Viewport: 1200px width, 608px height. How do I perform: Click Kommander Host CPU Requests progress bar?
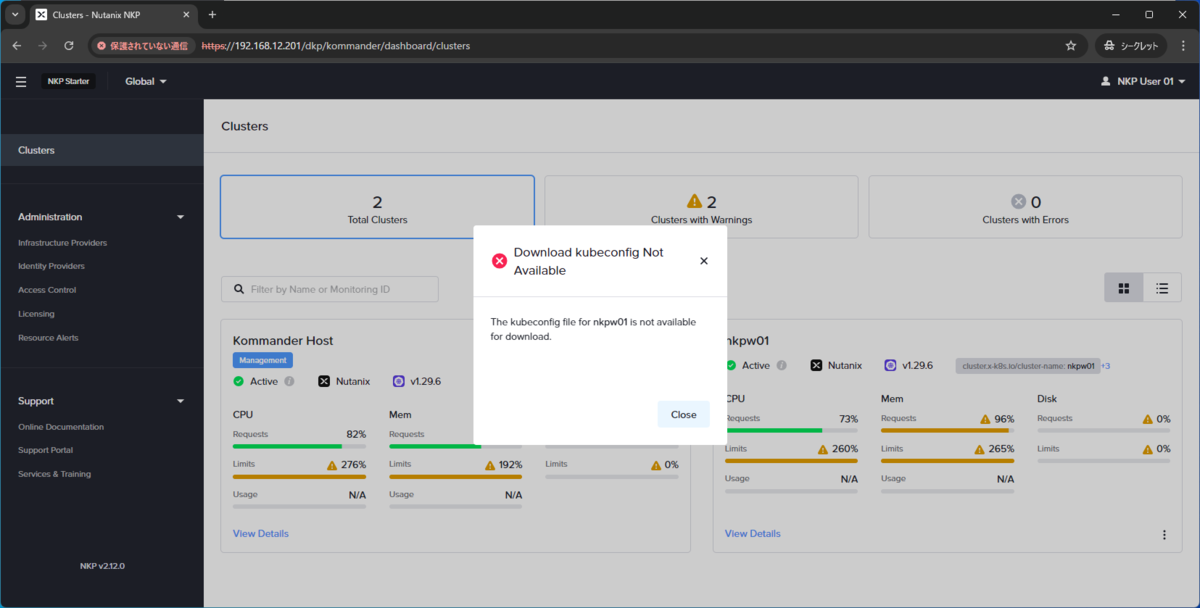tap(299, 446)
